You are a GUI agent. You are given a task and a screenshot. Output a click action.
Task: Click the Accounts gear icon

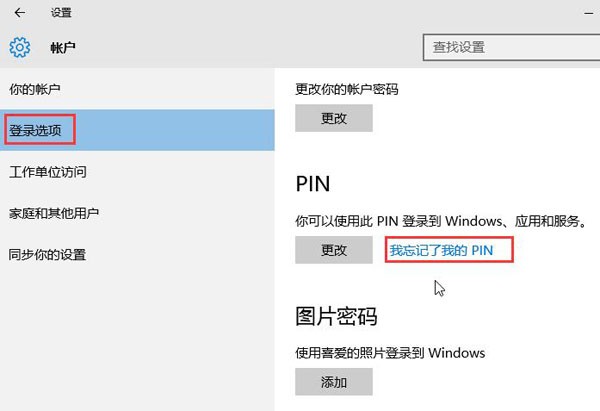pos(20,47)
